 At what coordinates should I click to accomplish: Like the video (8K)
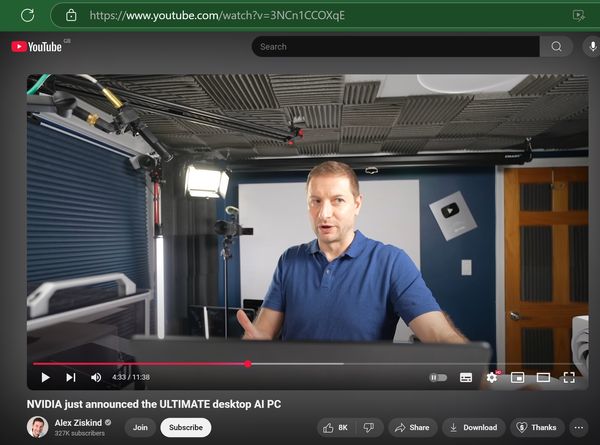pos(336,428)
